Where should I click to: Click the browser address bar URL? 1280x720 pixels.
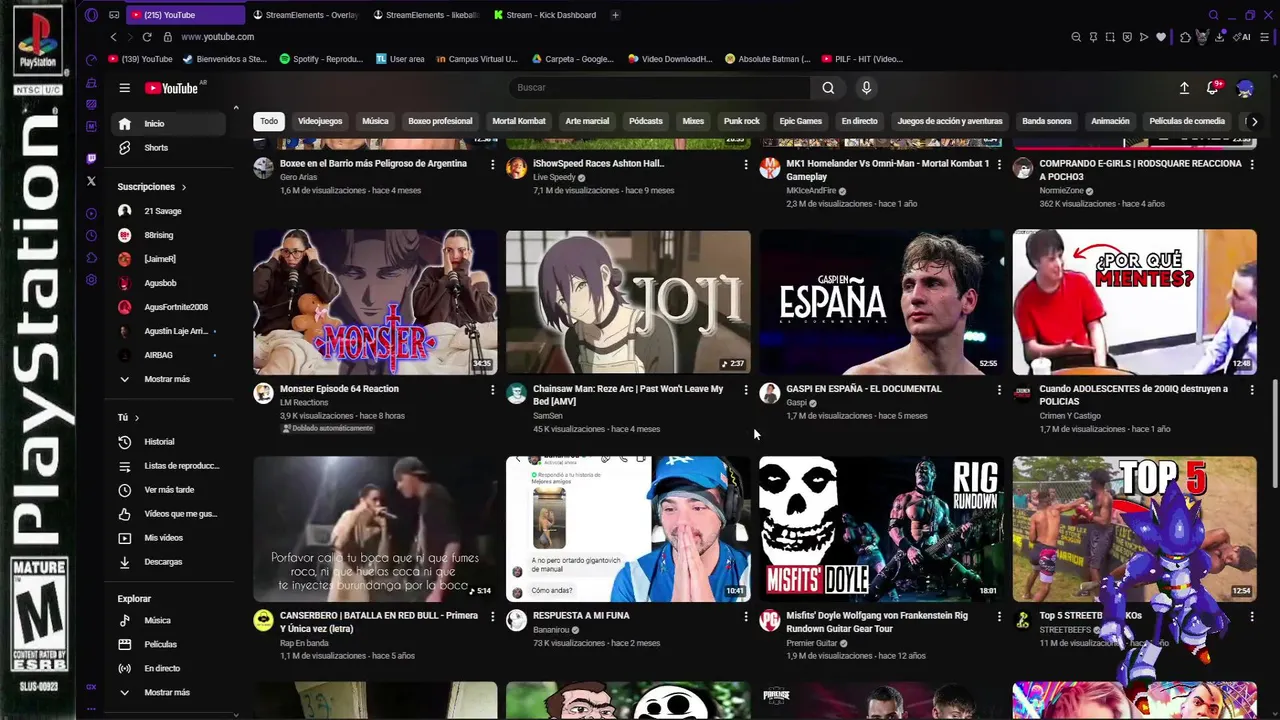217,37
